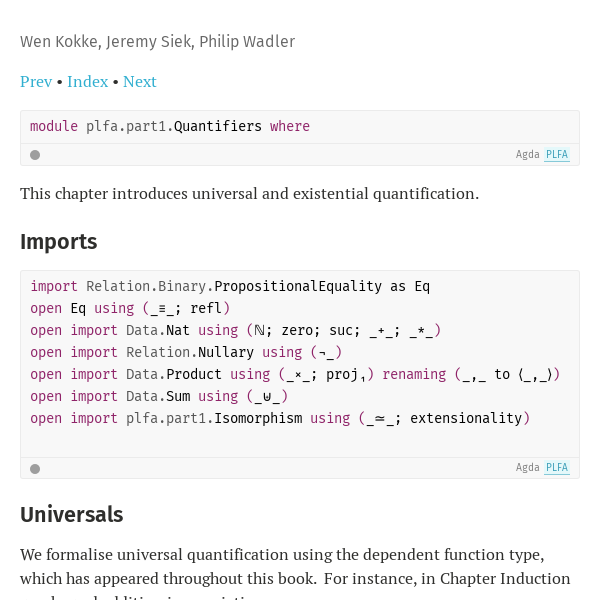Open the Prev chapter link

pos(36,82)
